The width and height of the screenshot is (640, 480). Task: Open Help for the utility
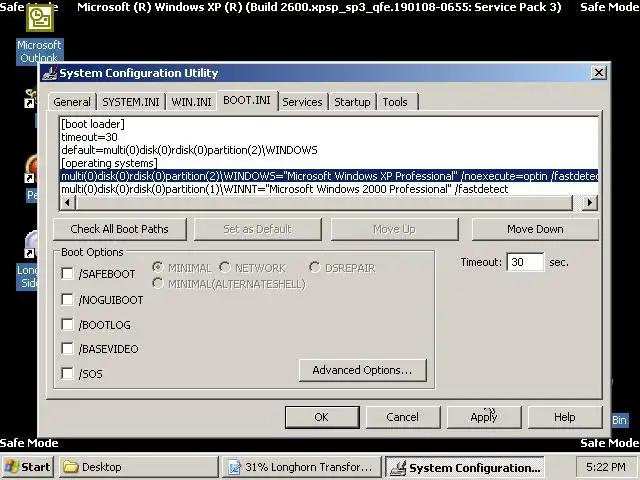pos(564,417)
